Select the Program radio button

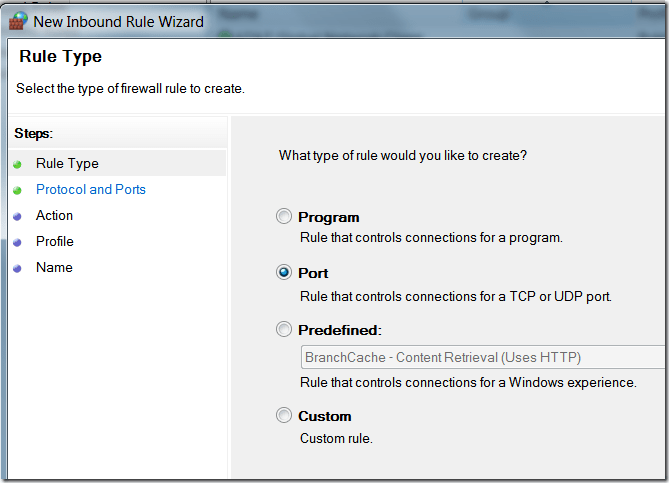[285, 217]
